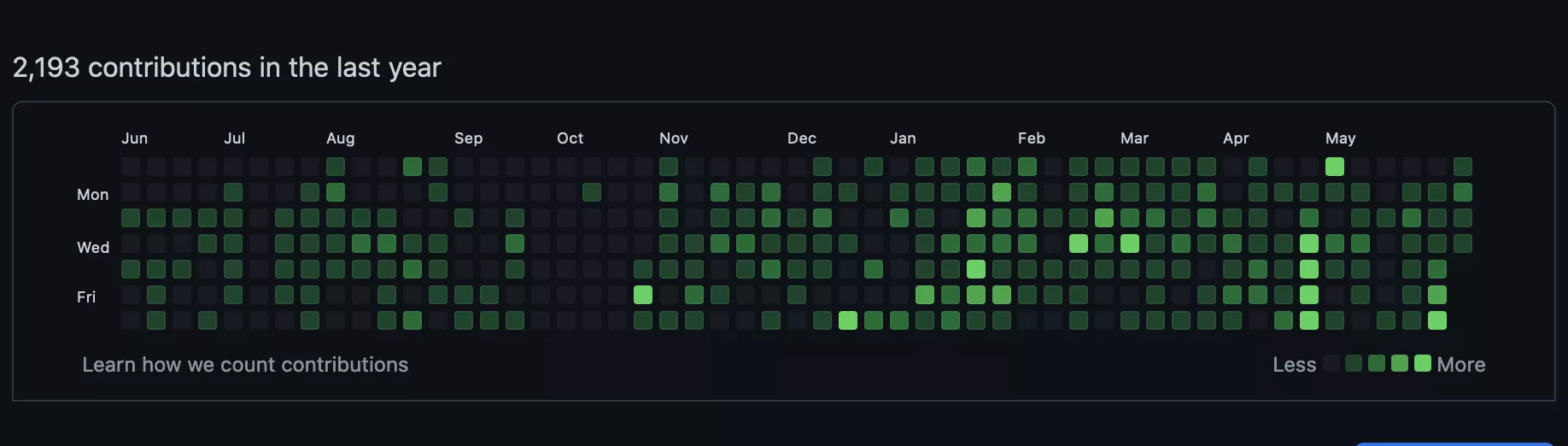Select the last cell in the Saturday row
The height and width of the screenshot is (446, 1568).
[x=1437, y=320]
